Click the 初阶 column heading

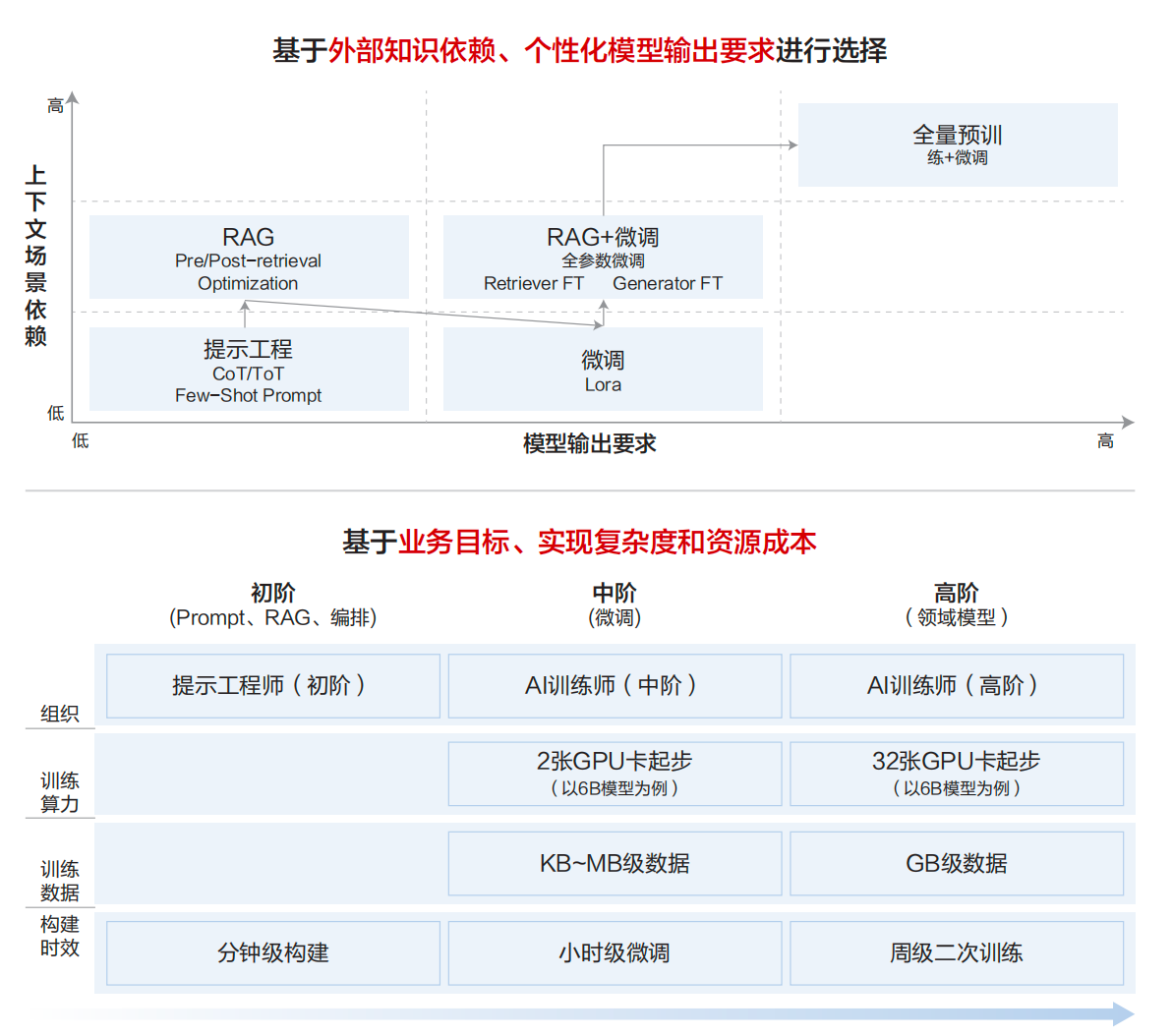click(x=272, y=593)
